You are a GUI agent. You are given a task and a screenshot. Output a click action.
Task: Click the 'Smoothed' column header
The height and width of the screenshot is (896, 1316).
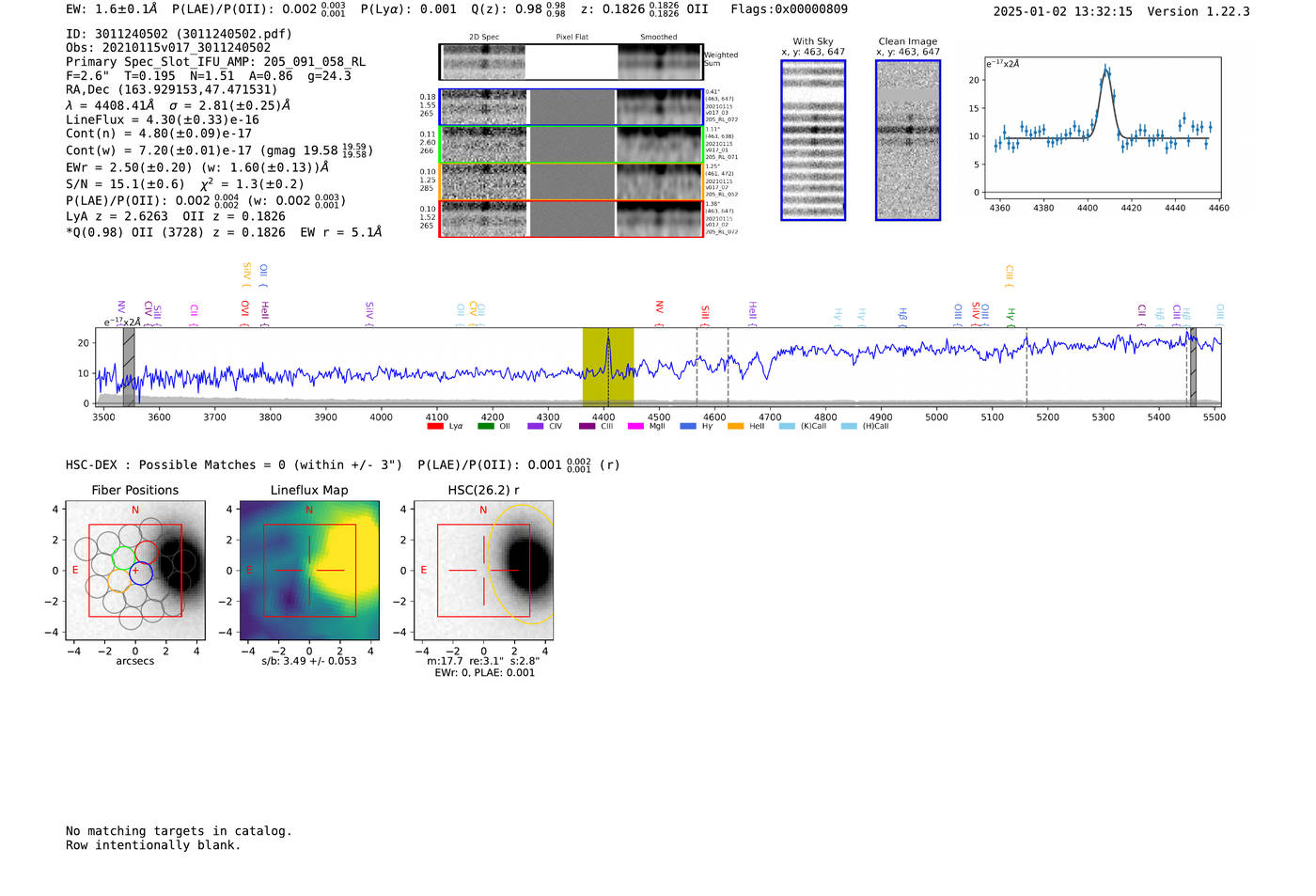(658, 38)
